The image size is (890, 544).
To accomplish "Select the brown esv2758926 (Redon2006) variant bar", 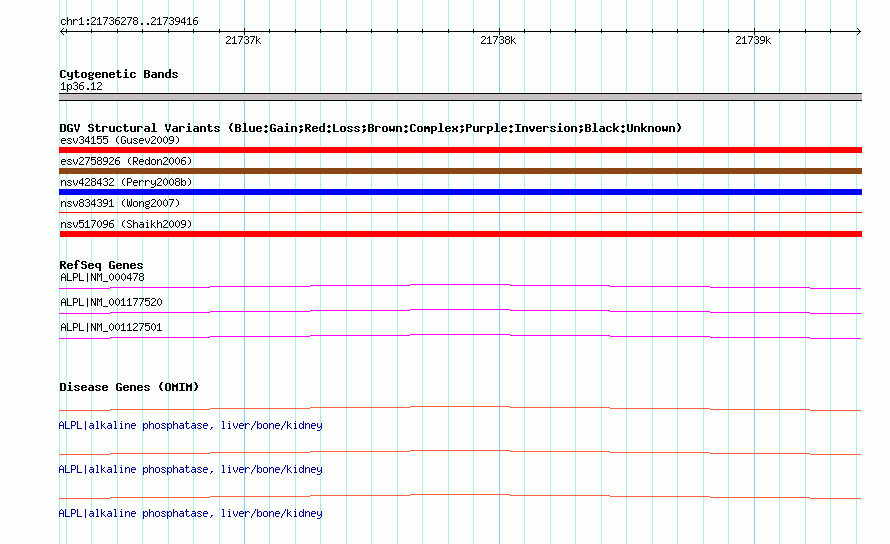I will [460, 171].
